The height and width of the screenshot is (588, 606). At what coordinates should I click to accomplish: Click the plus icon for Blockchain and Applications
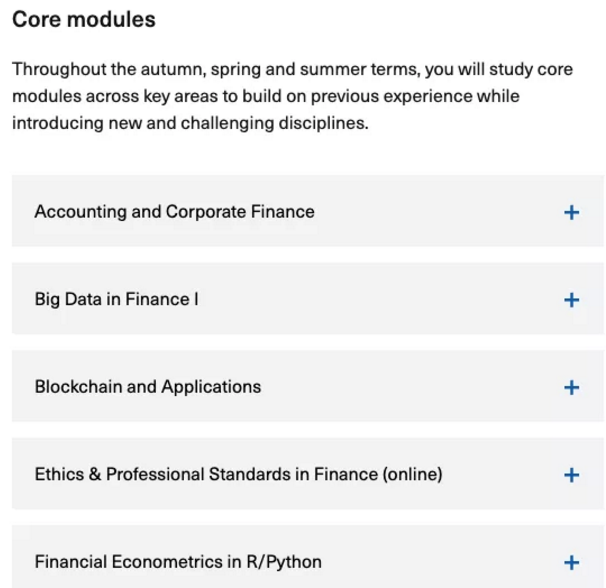click(571, 387)
